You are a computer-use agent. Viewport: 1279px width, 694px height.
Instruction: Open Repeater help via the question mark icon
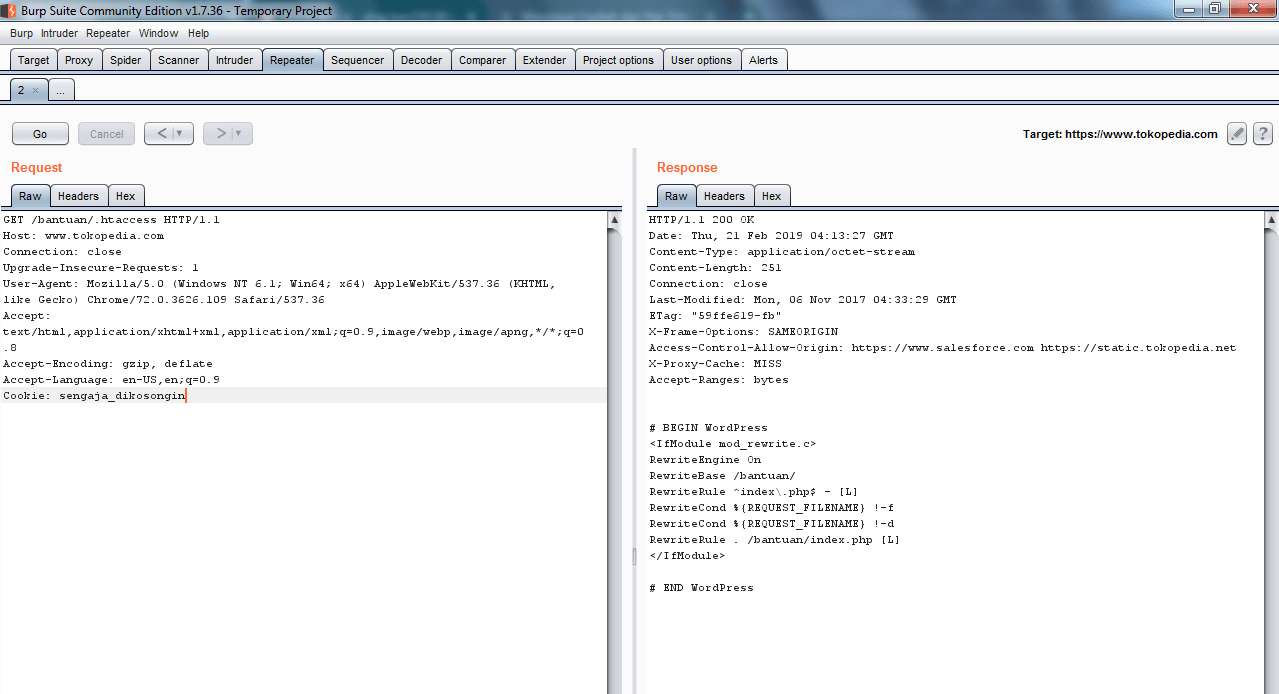[x=1261, y=133]
